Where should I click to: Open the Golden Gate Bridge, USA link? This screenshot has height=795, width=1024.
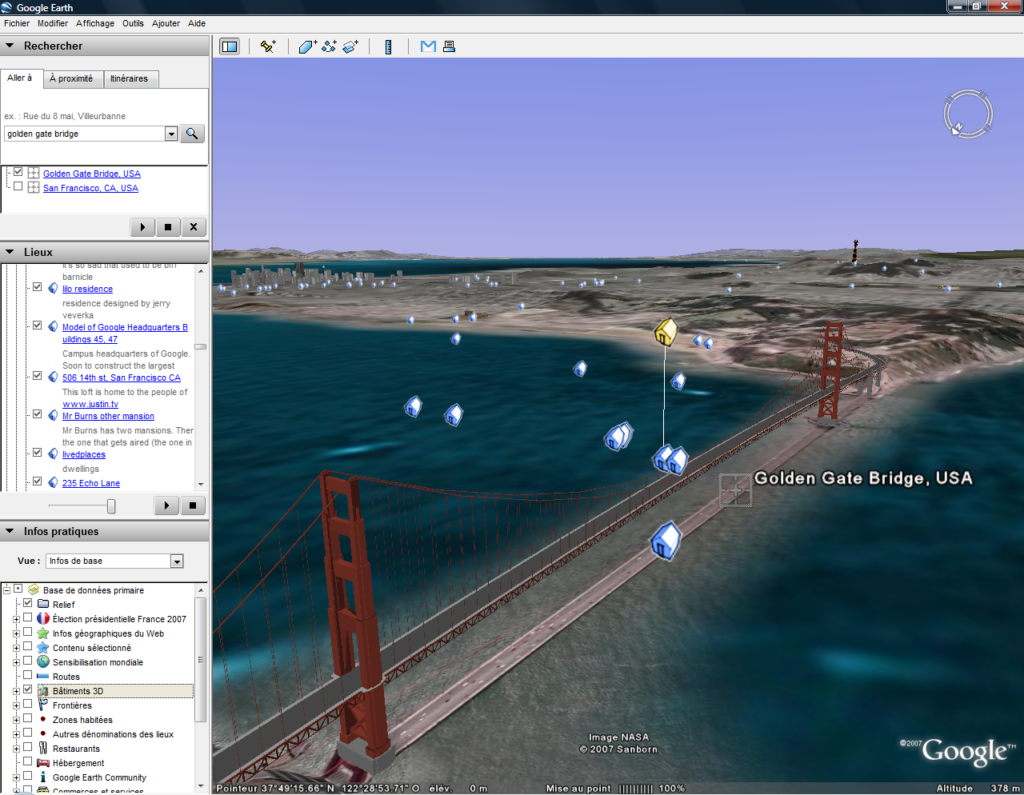click(91, 174)
